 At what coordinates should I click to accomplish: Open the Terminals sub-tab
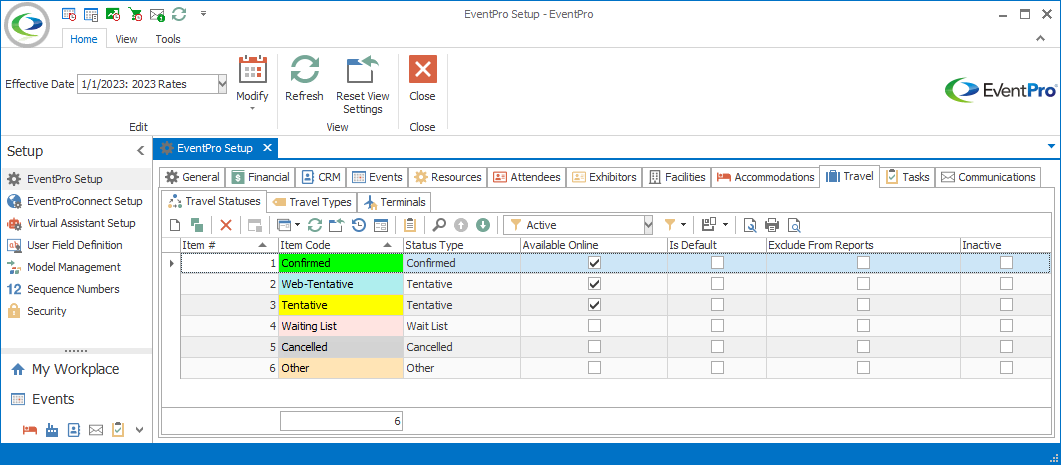[394, 202]
